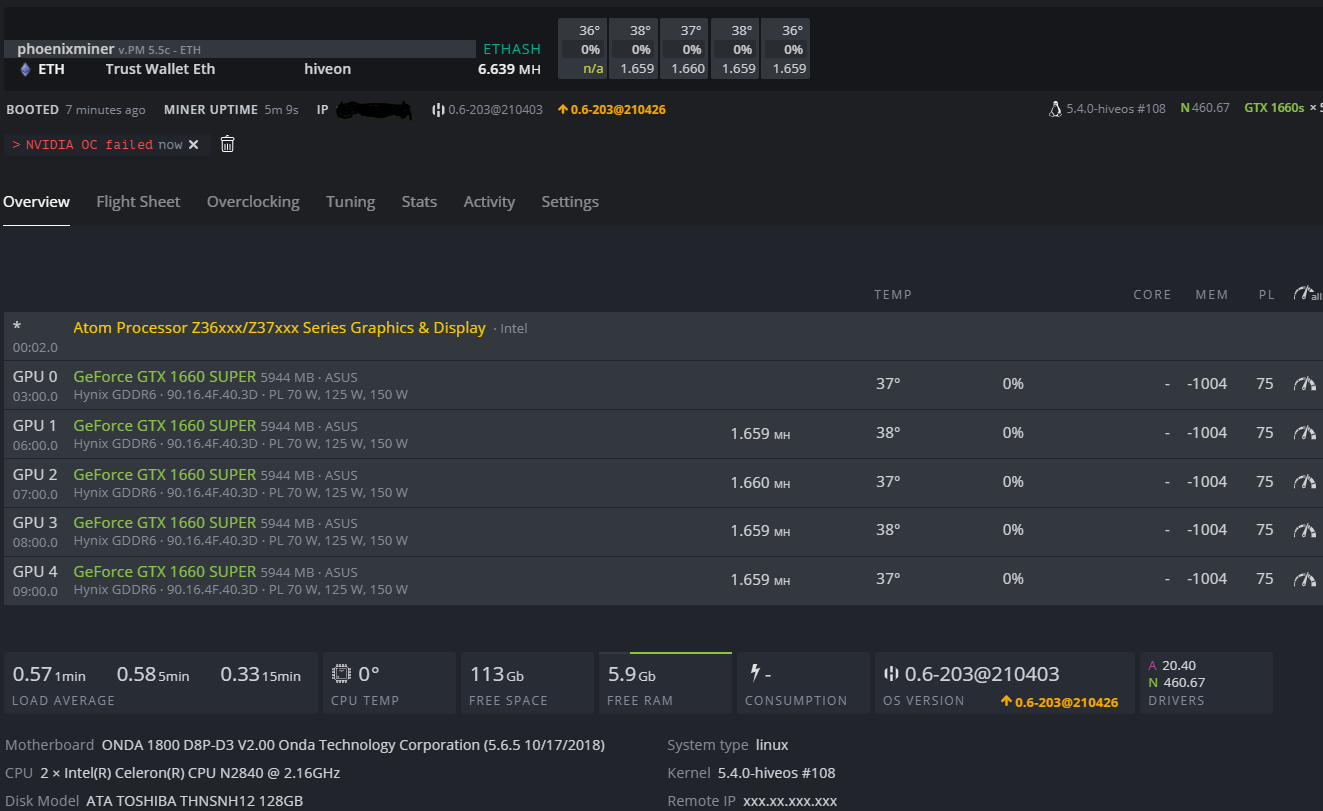The image size is (1323, 811).
Task: Click GPU 0 memory value -1004
Action: 1207,384
